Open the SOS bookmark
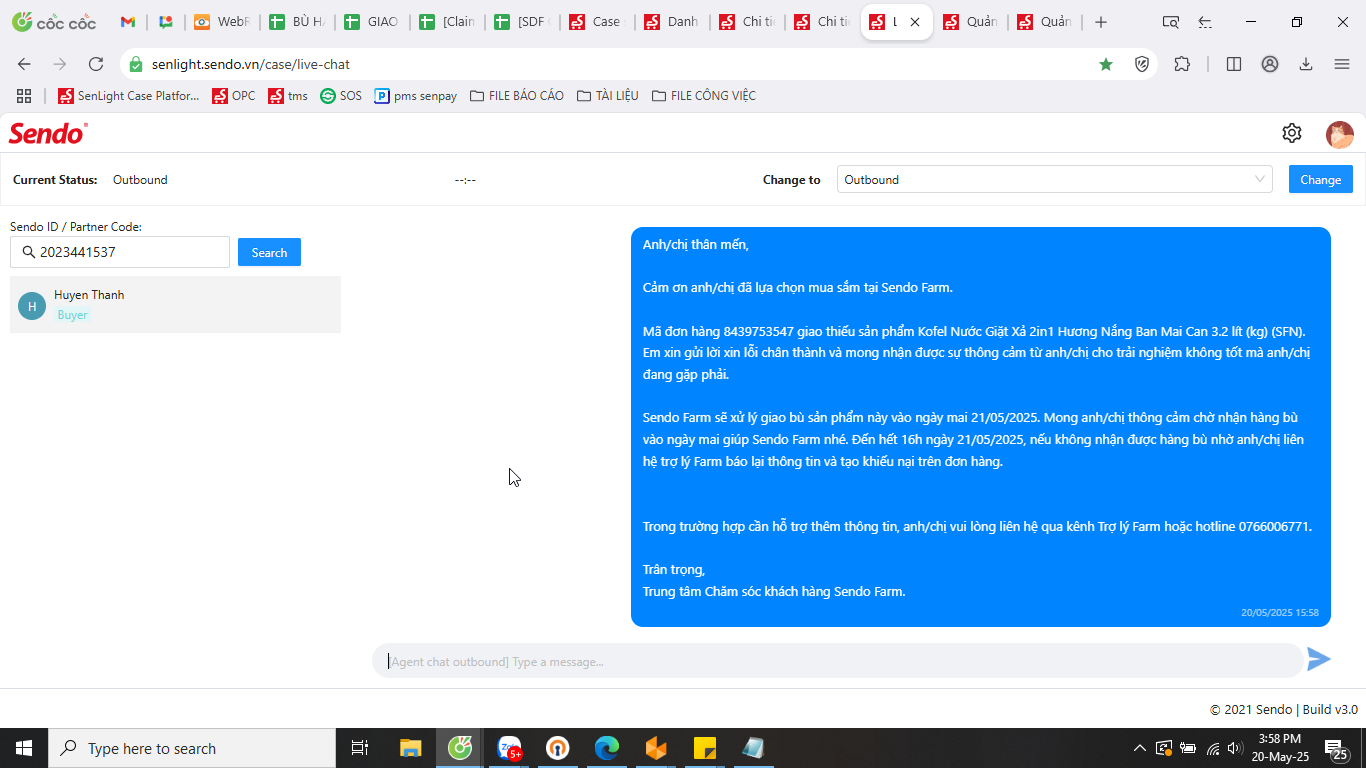 click(341, 96)
